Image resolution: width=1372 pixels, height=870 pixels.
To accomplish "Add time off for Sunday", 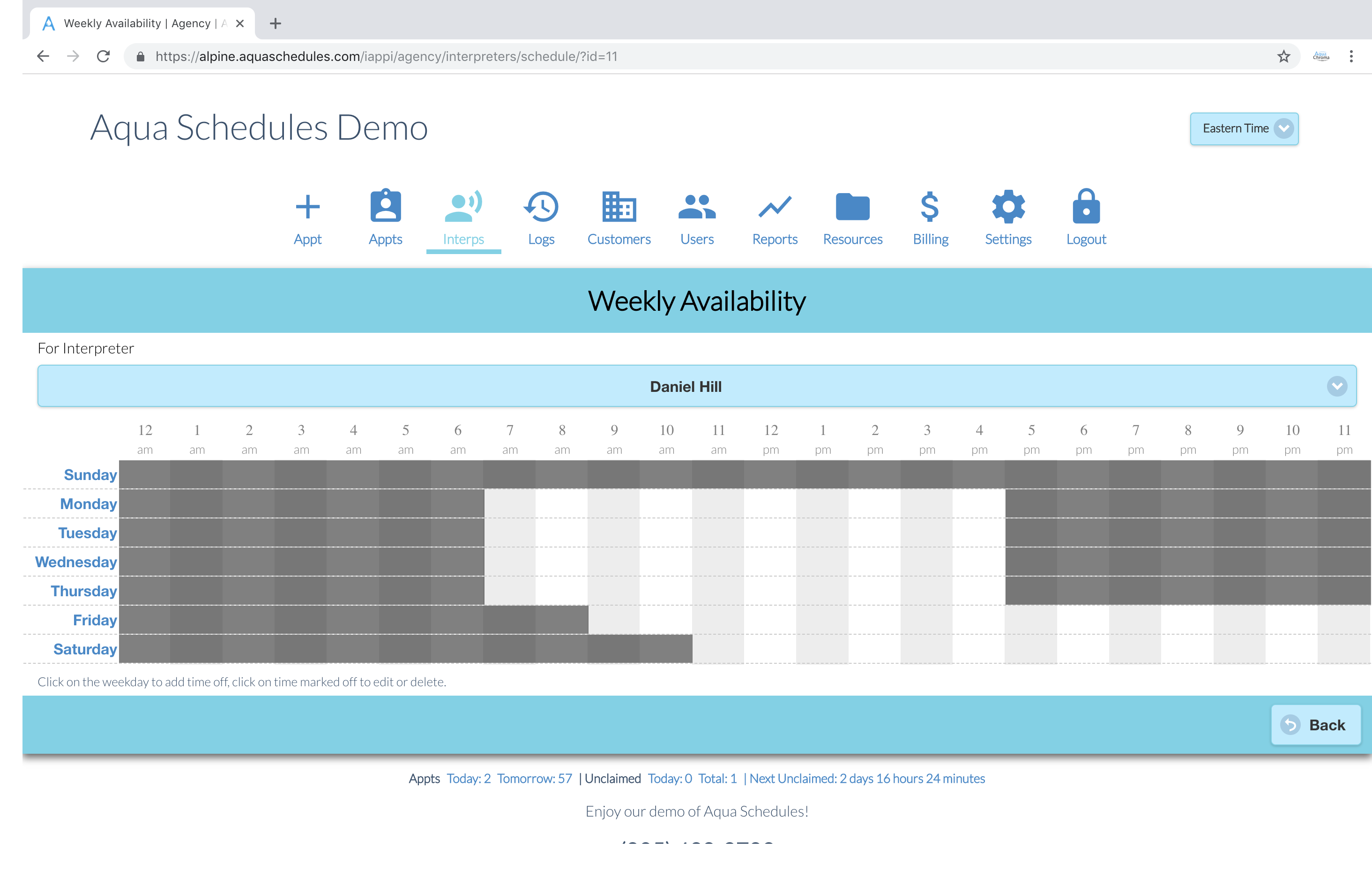I will [x=90, y=474].
